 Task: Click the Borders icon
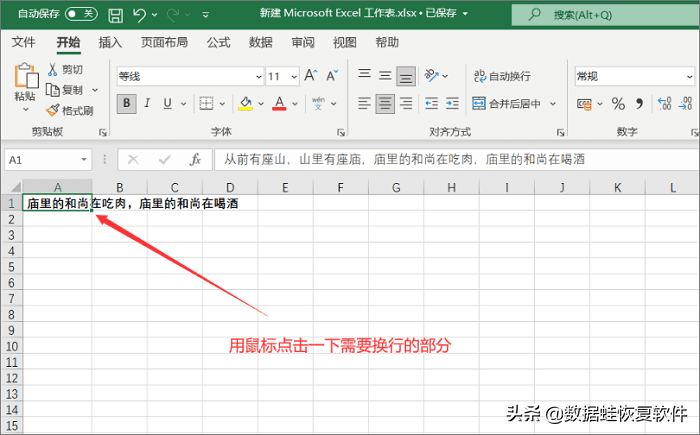(206, 104)
